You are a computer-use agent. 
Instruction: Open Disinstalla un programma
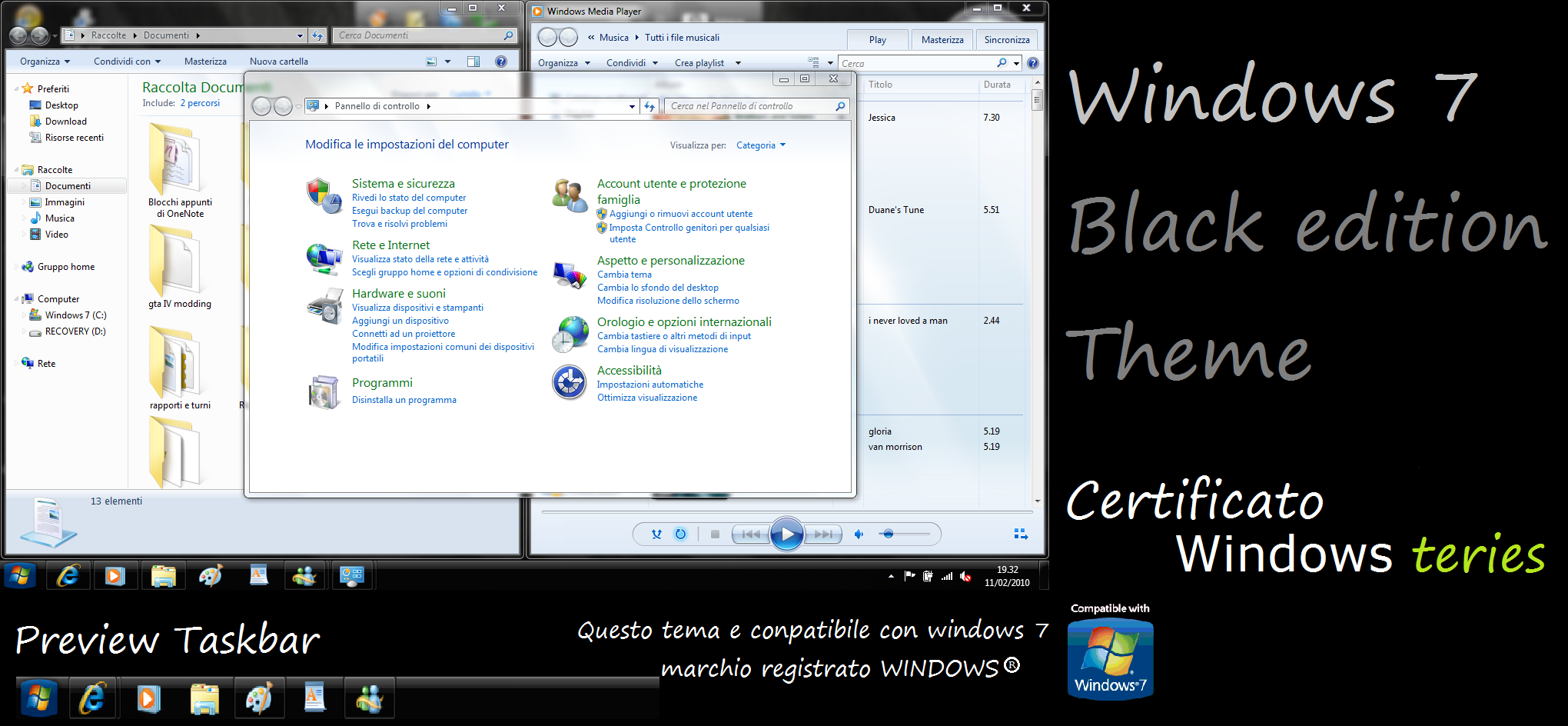pos(404,399)
